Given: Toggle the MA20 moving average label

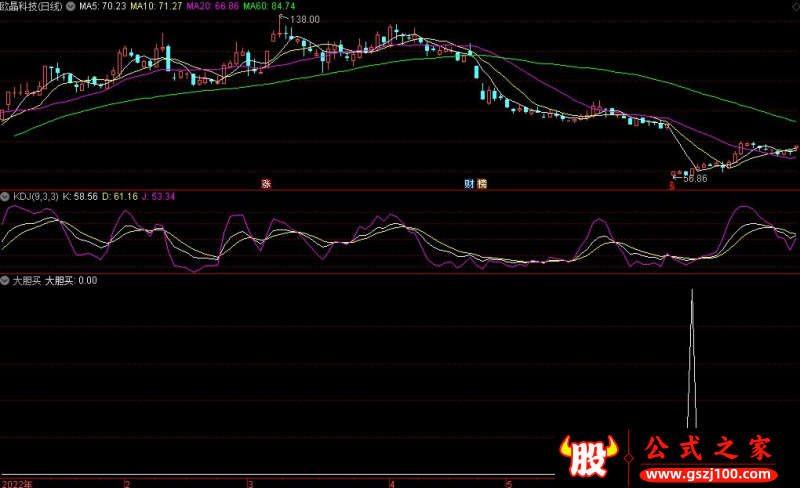Looking at the screenshot, I should 209,6.
